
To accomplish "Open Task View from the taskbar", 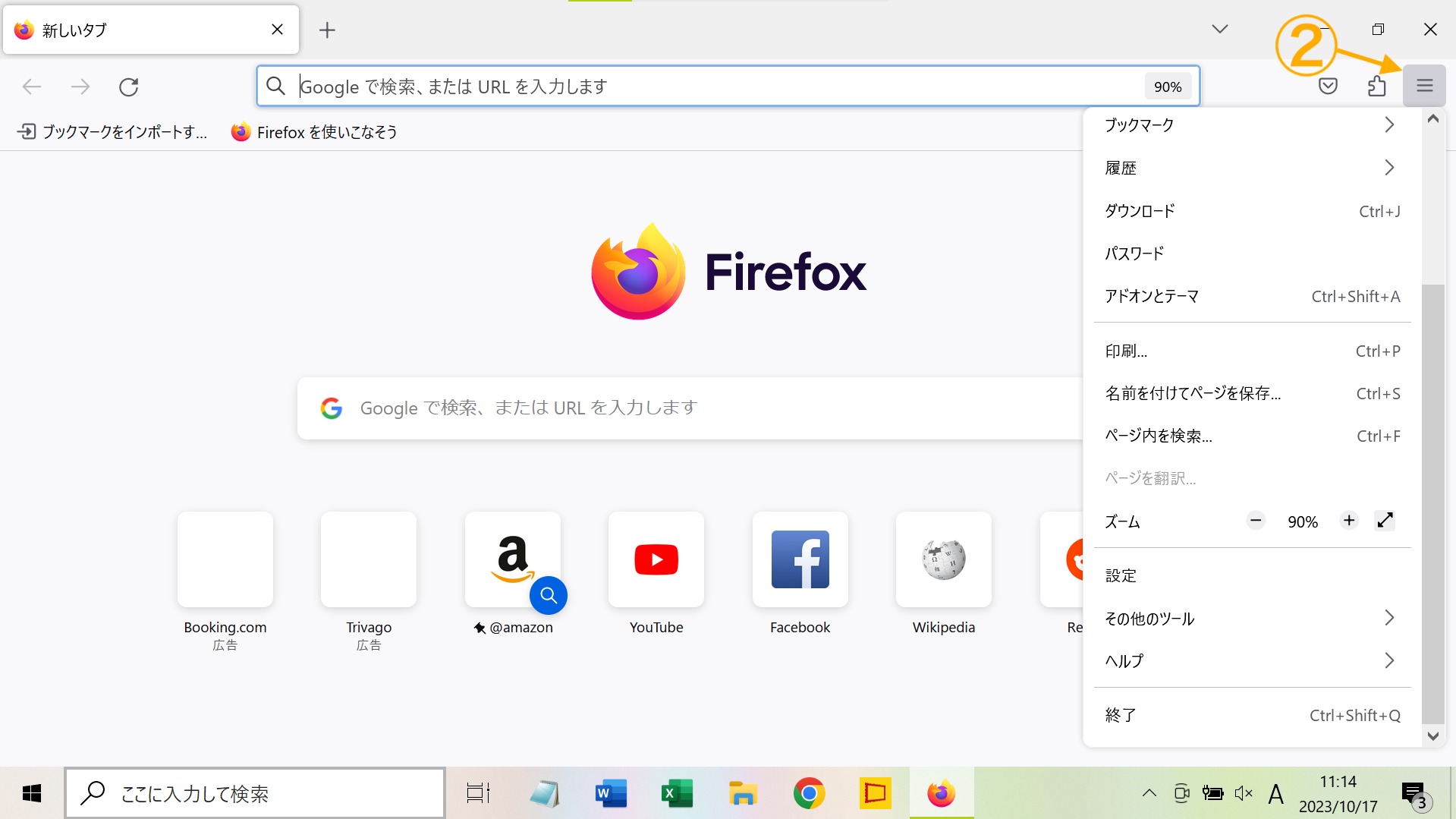I will (x=478, y=793).
